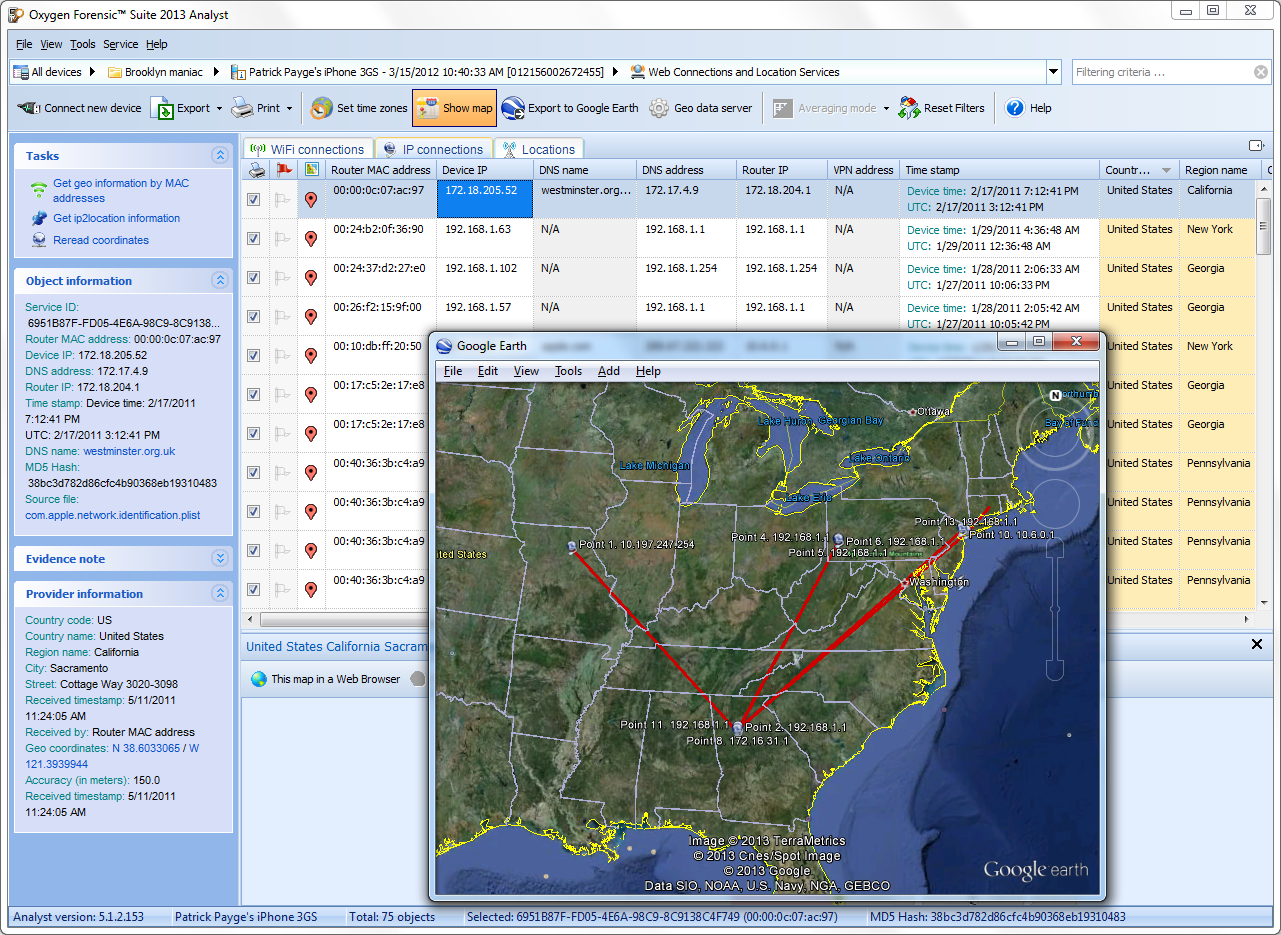This screenshot has height=935, width=1281.
Task: Switch to the IP connections tab
Action: [x=433, y=149]
